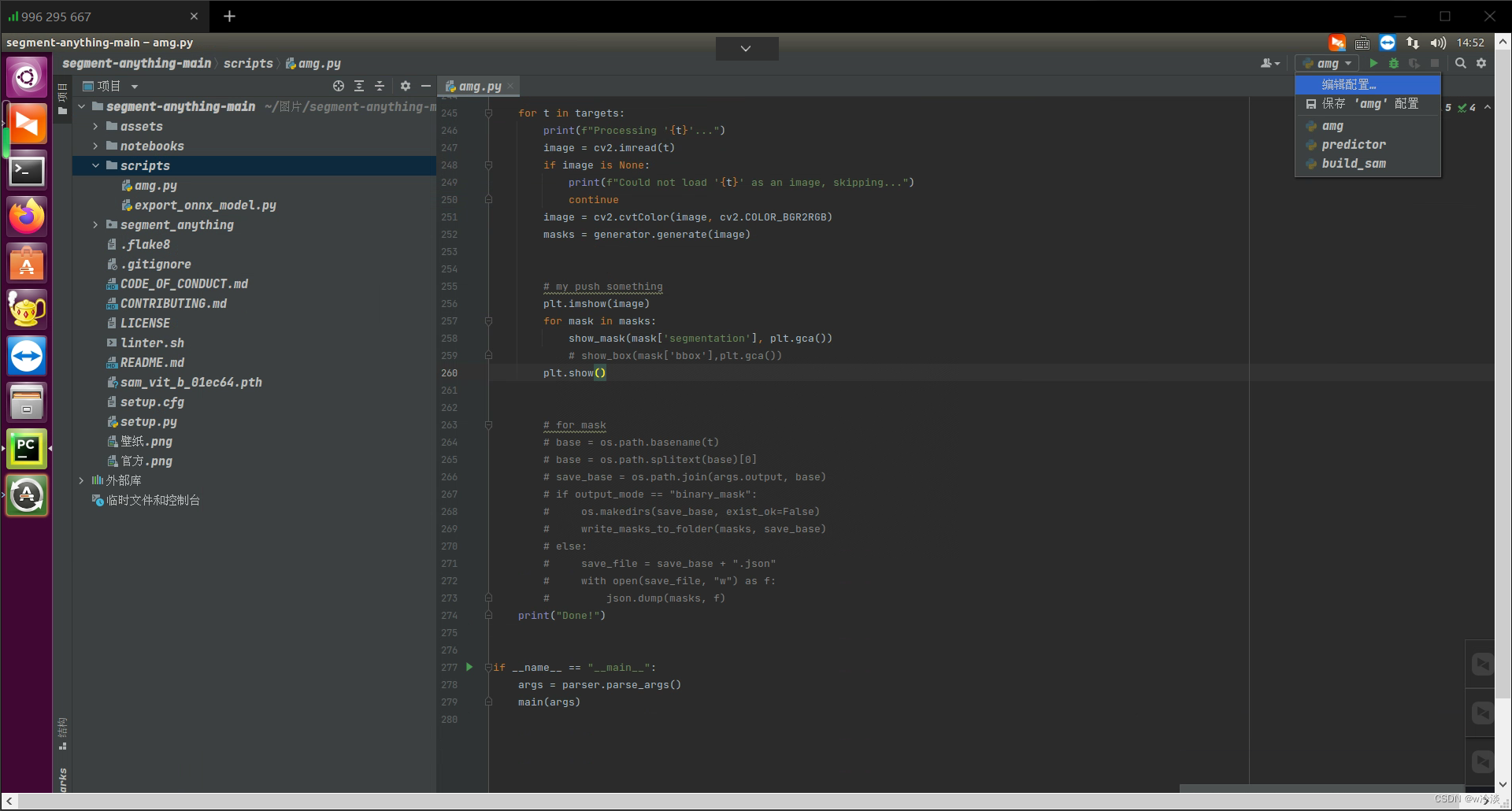Click the collapse all icon in project panel

(380, 86)
